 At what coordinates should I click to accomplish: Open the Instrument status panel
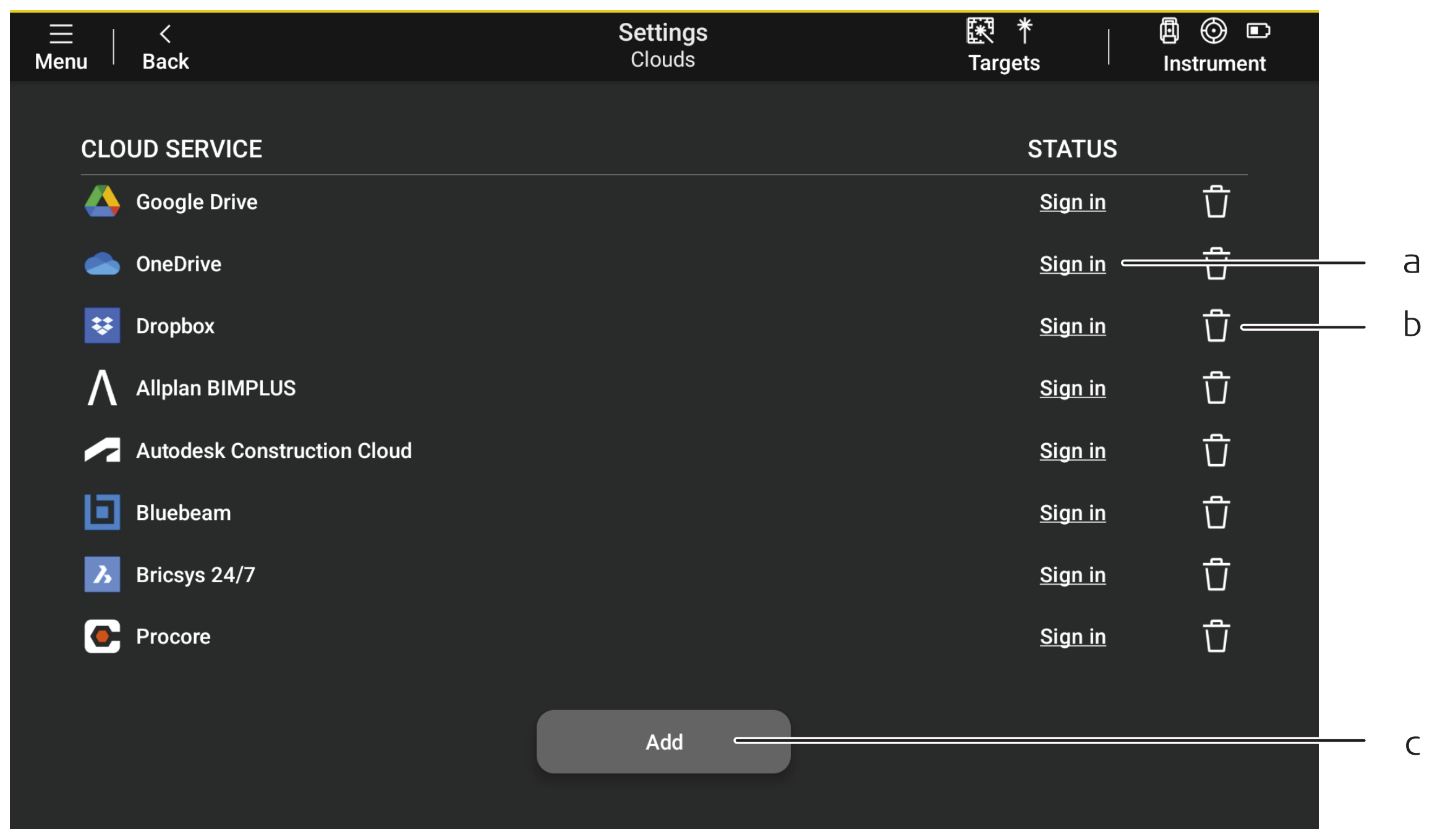(1213, 46)
